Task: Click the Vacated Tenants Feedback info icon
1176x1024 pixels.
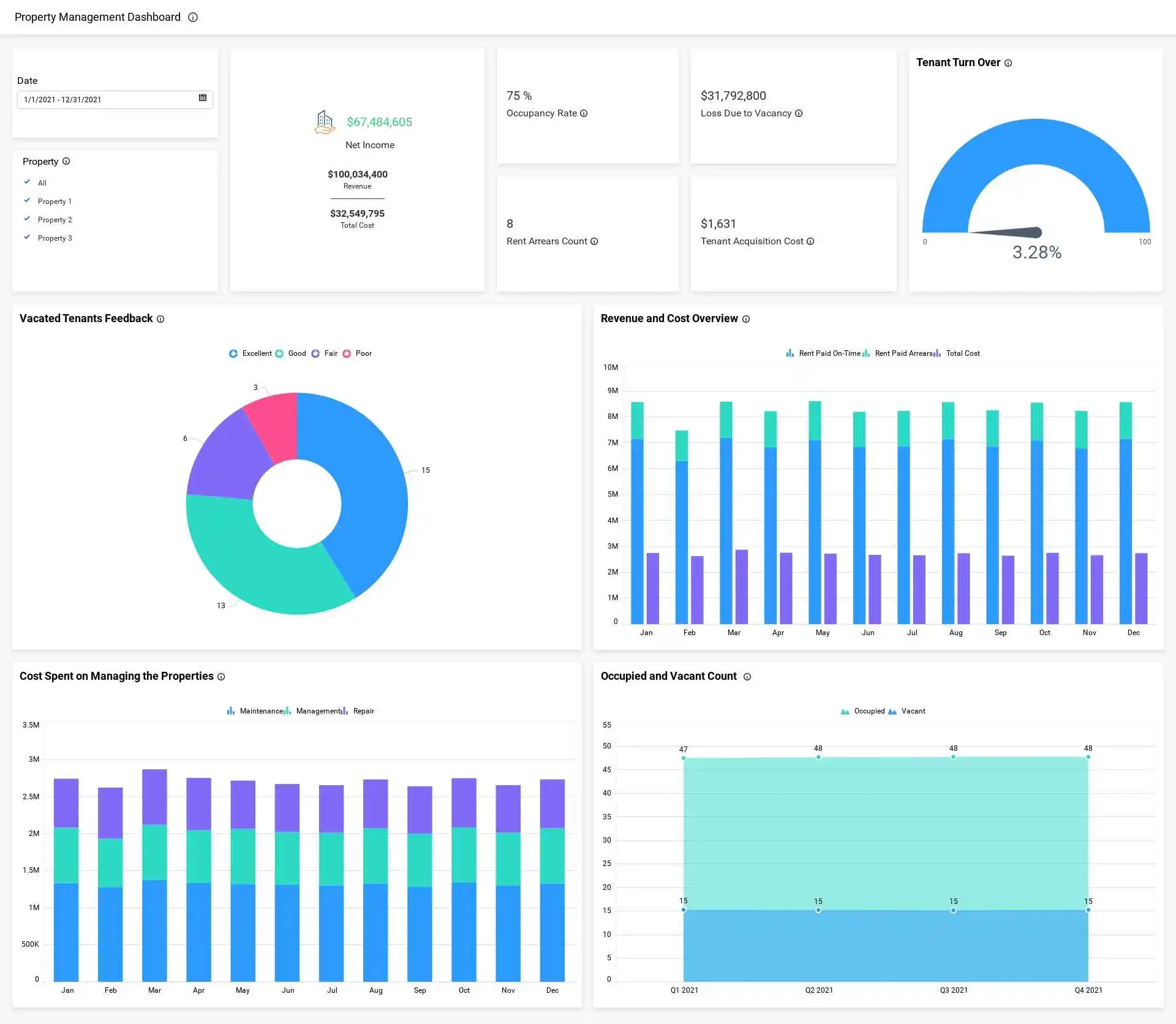Action: 160,319
